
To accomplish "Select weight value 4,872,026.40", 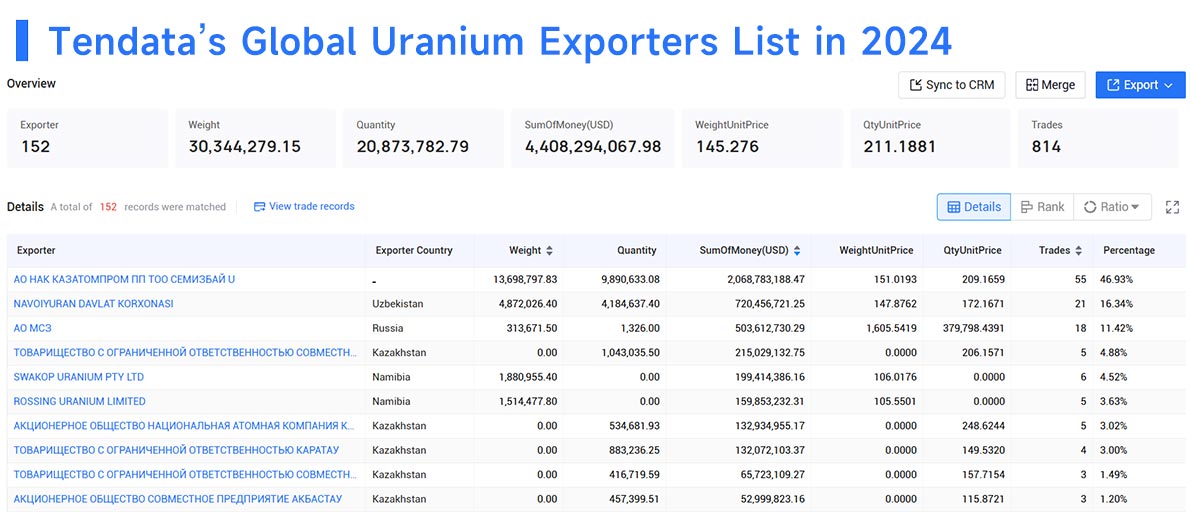I will (x=527, y=303).
